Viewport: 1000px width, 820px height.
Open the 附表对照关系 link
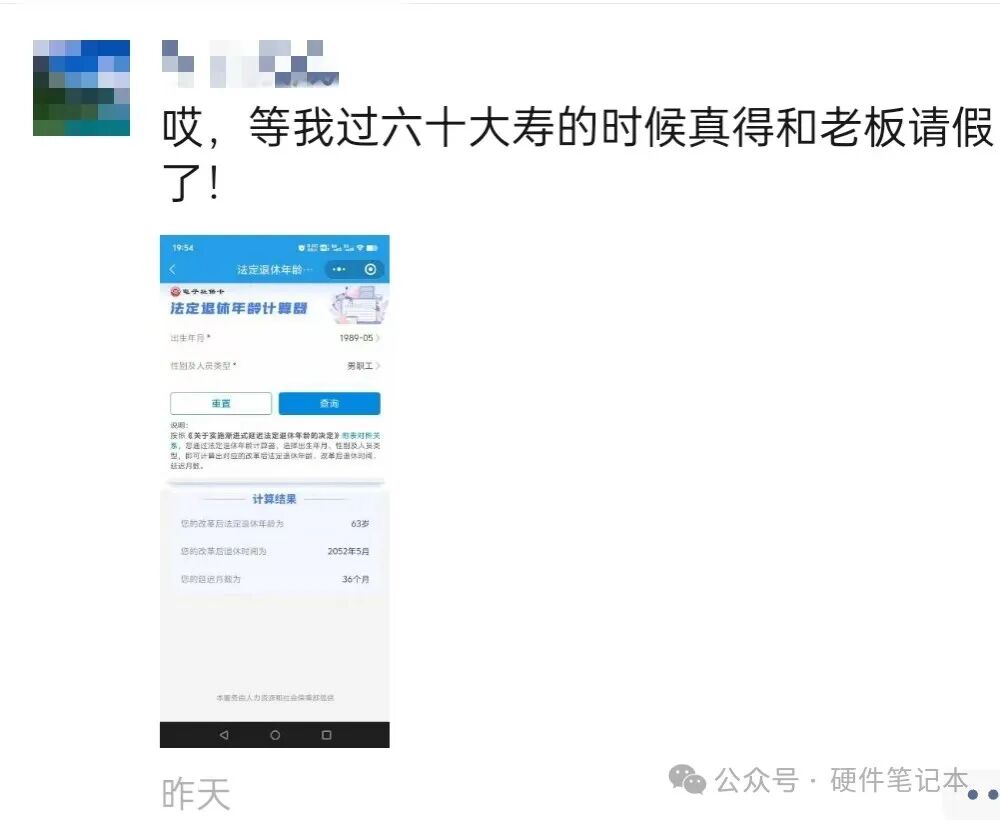pos(360,436)
